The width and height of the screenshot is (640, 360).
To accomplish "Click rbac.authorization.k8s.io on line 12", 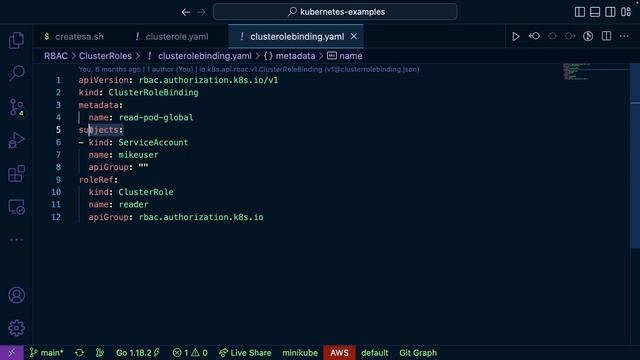I will [x=201, y=217].
